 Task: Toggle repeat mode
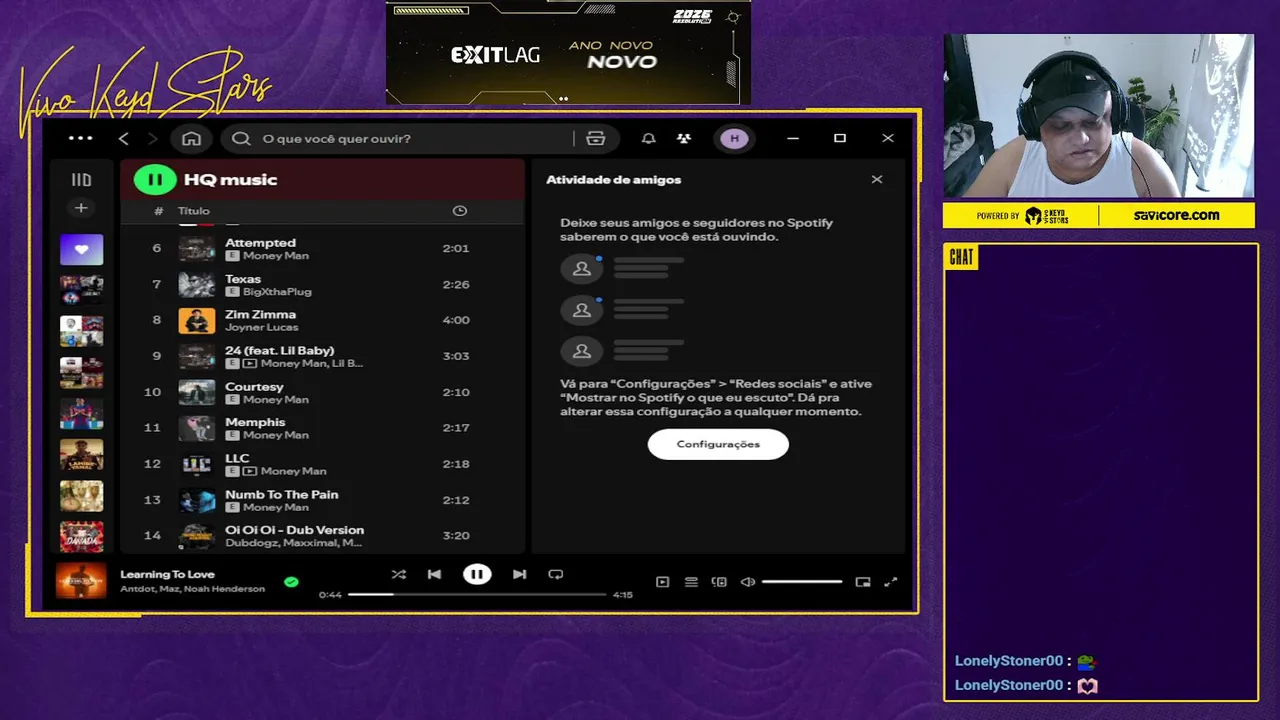click(x=556, y=574)
